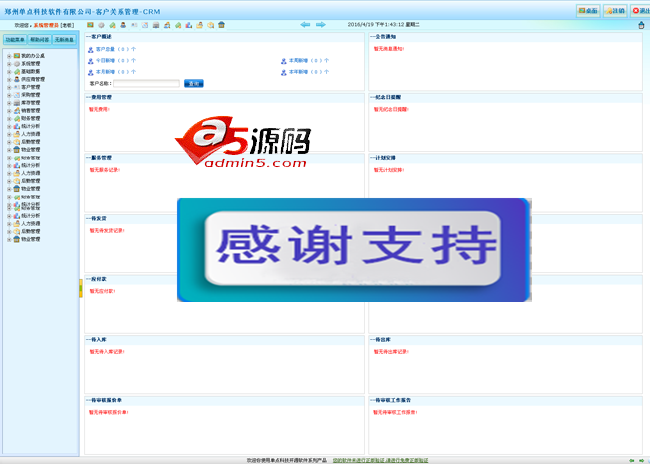Click the purchase management toolbar icon
The width and height of the screenshot is (650, 464).
tap(145, 25)
